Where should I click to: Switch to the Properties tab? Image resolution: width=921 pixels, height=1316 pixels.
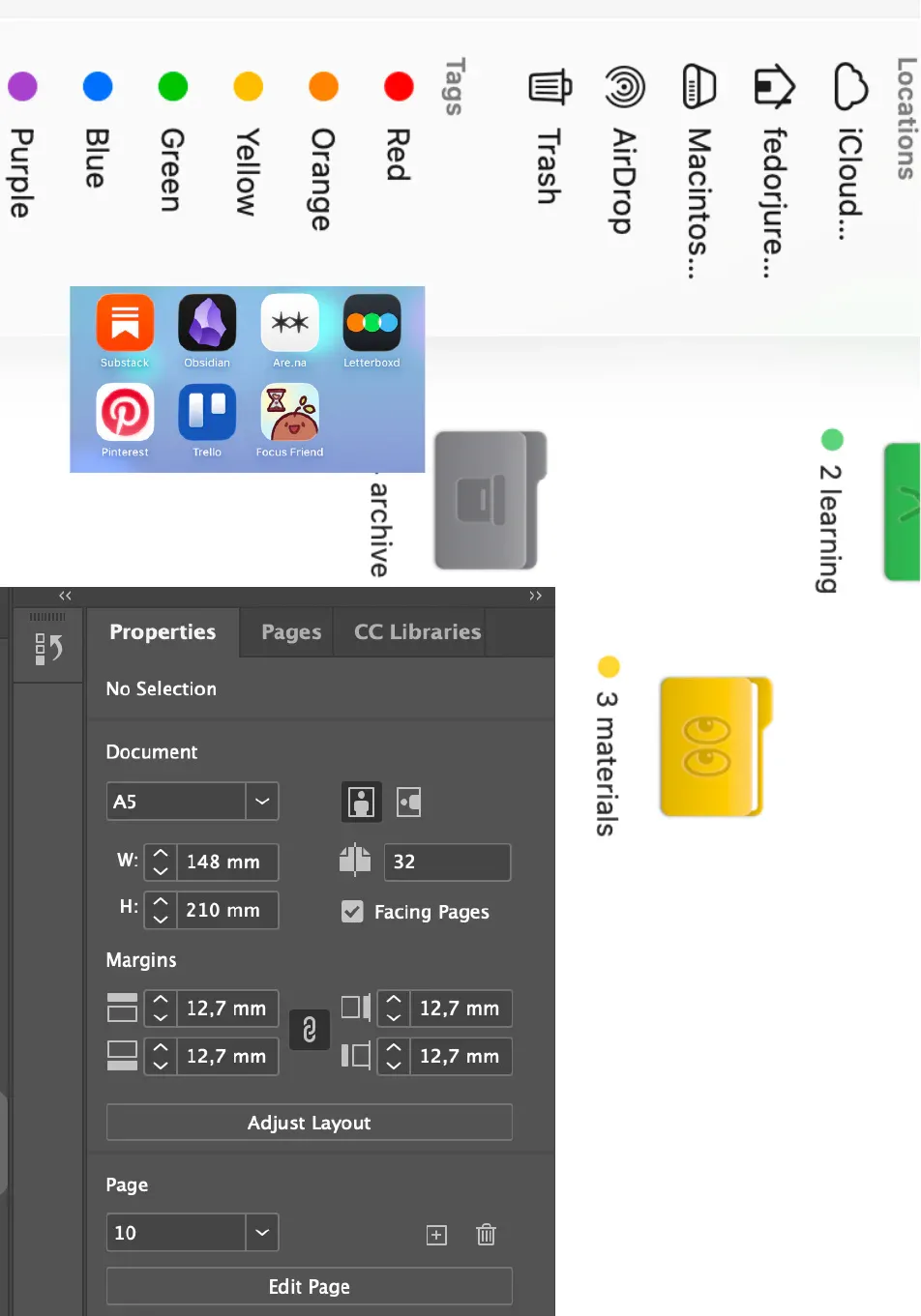tap(163, 632)
